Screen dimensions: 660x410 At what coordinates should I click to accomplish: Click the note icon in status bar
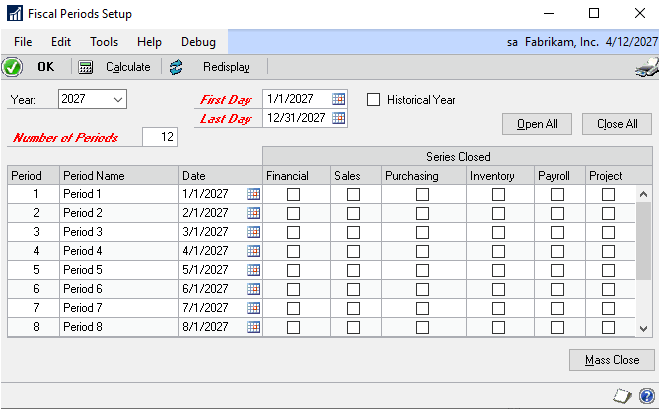point(623,396)
